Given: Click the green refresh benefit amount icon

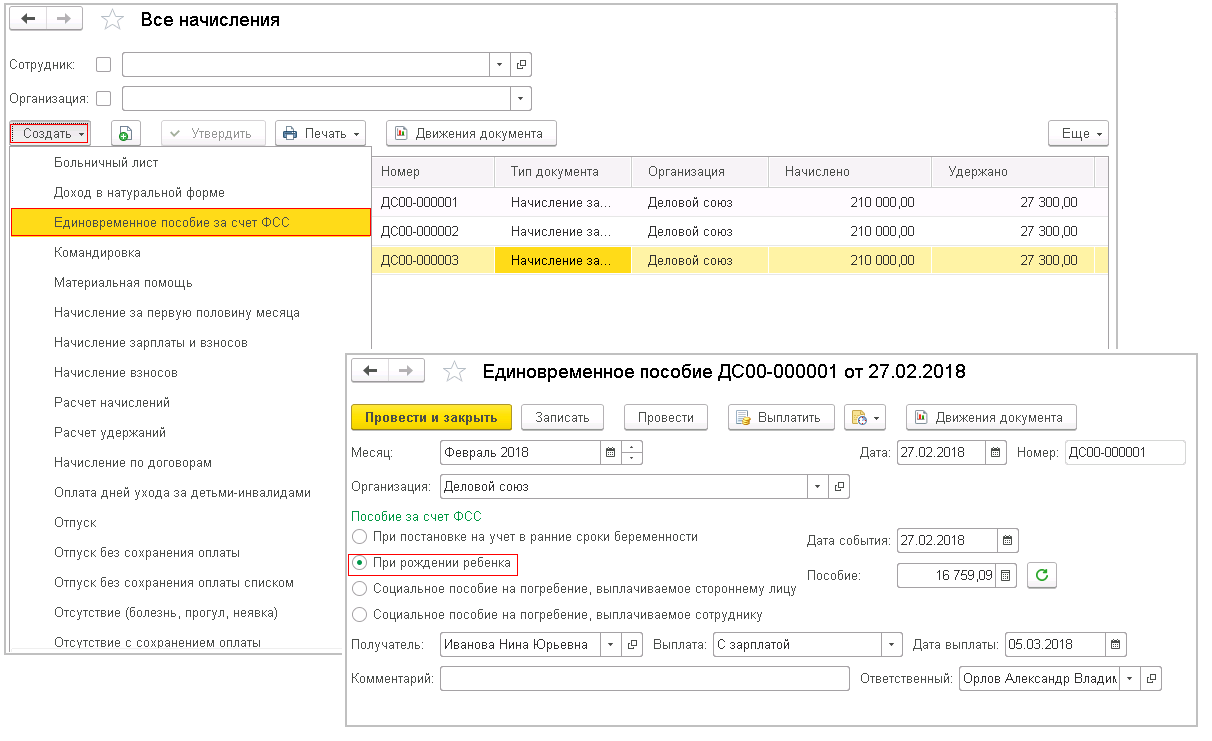Looking at the screenshot, I should (x=1044, y=576).
